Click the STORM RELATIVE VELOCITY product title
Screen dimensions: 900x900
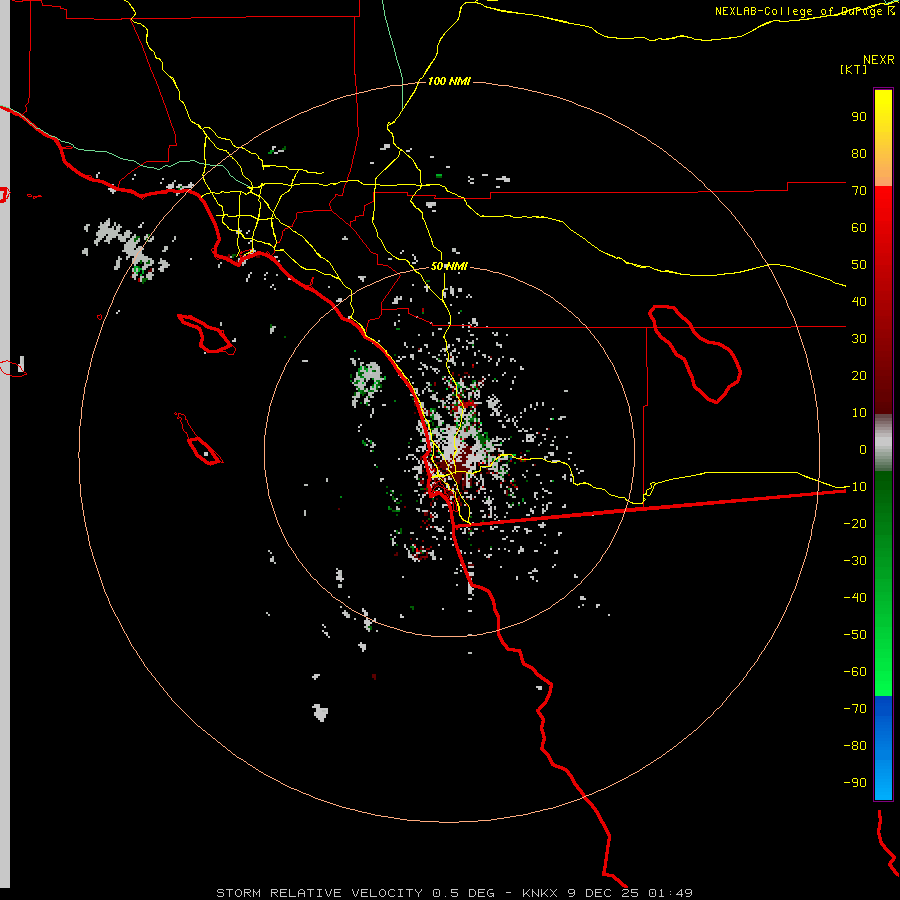click(x=319, y=893)
